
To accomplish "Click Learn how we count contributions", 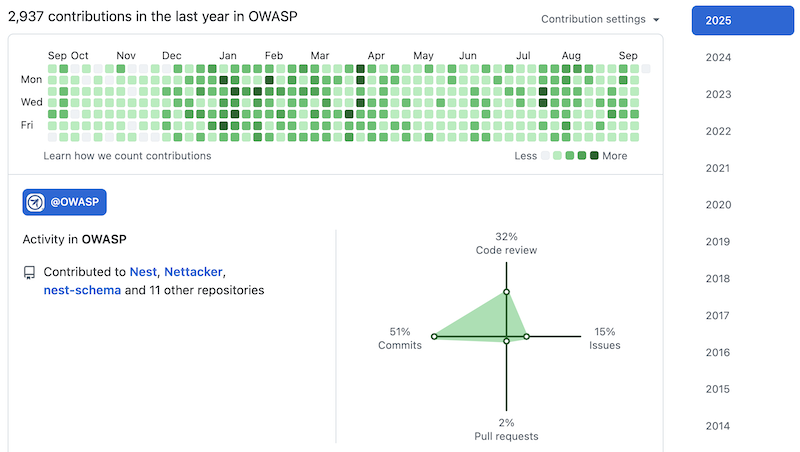I will (x=127, y=156).
